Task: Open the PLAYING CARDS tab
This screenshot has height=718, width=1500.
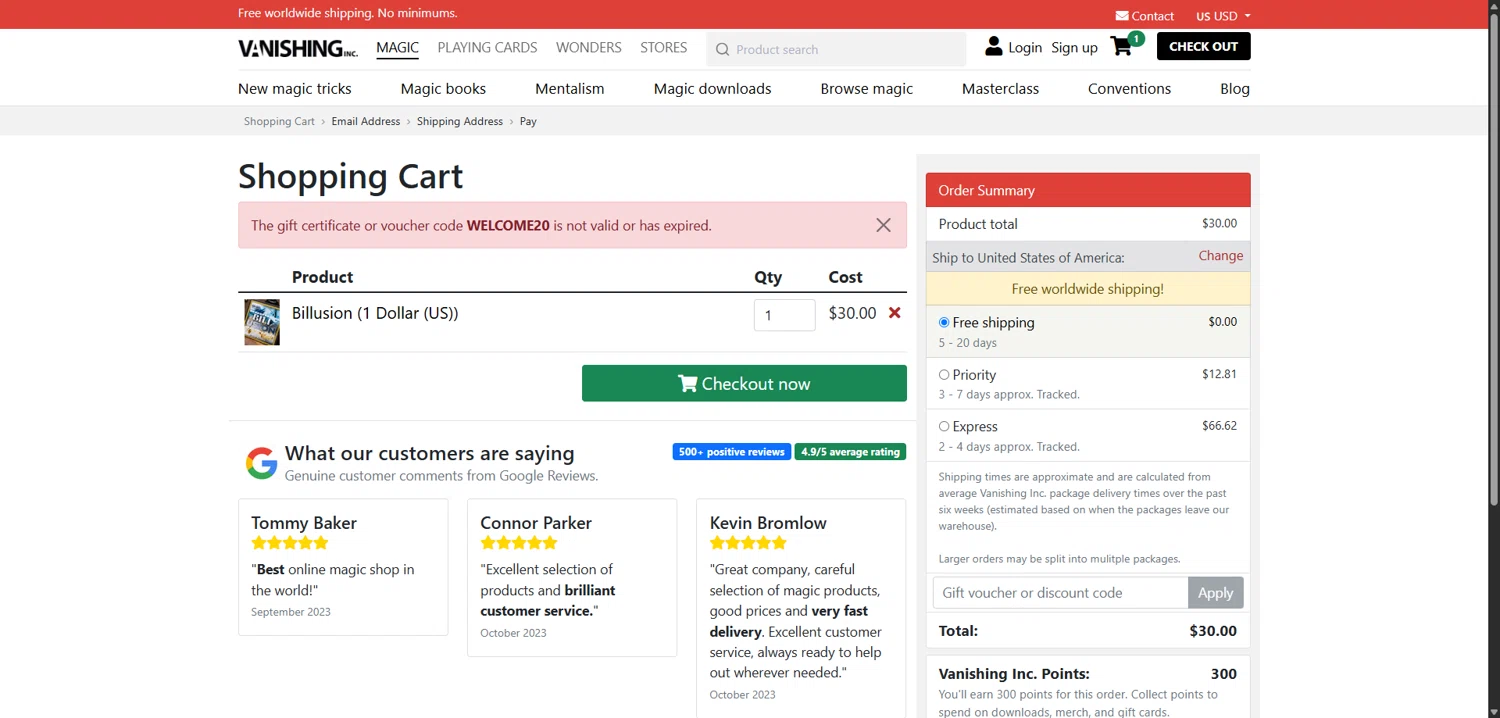Action: 487,47
